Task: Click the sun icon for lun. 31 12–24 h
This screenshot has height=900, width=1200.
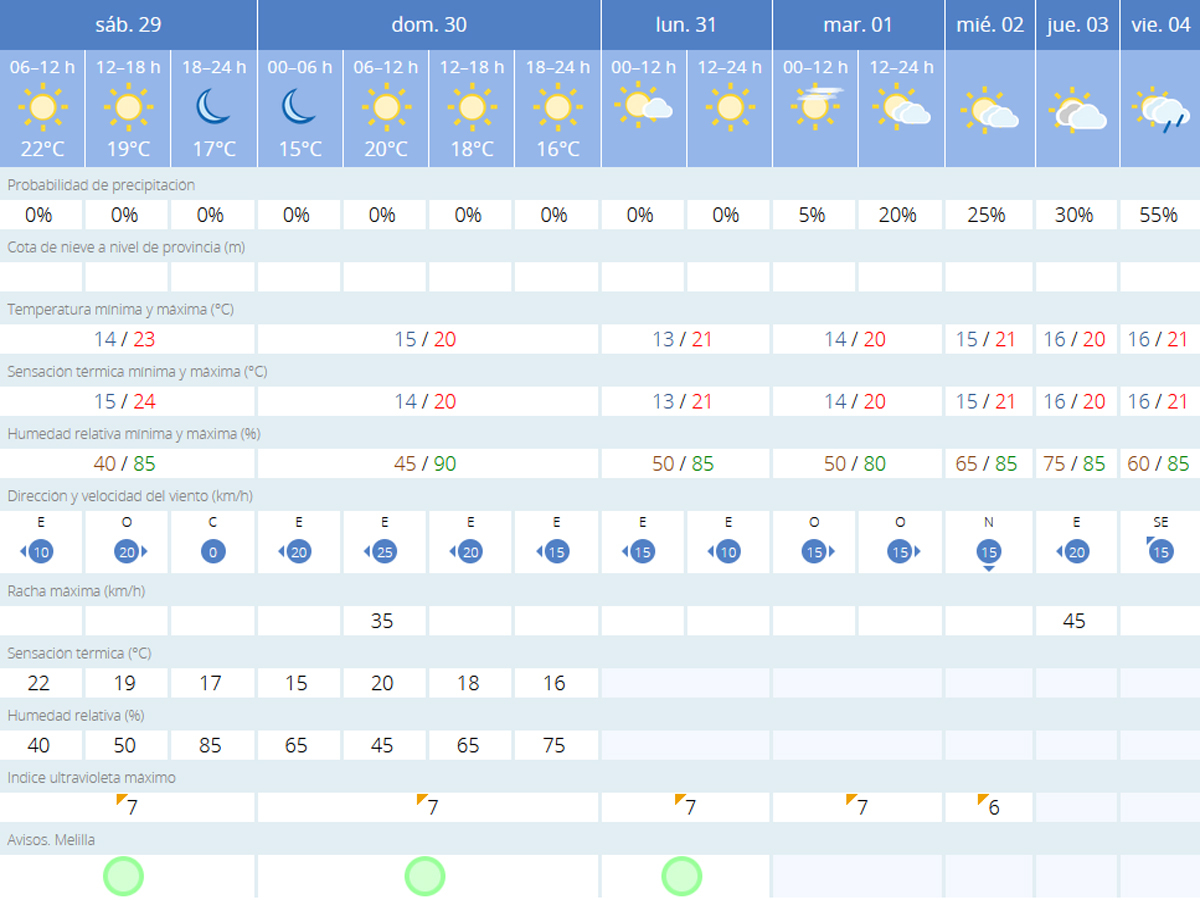Action: (x=730, y=107)
